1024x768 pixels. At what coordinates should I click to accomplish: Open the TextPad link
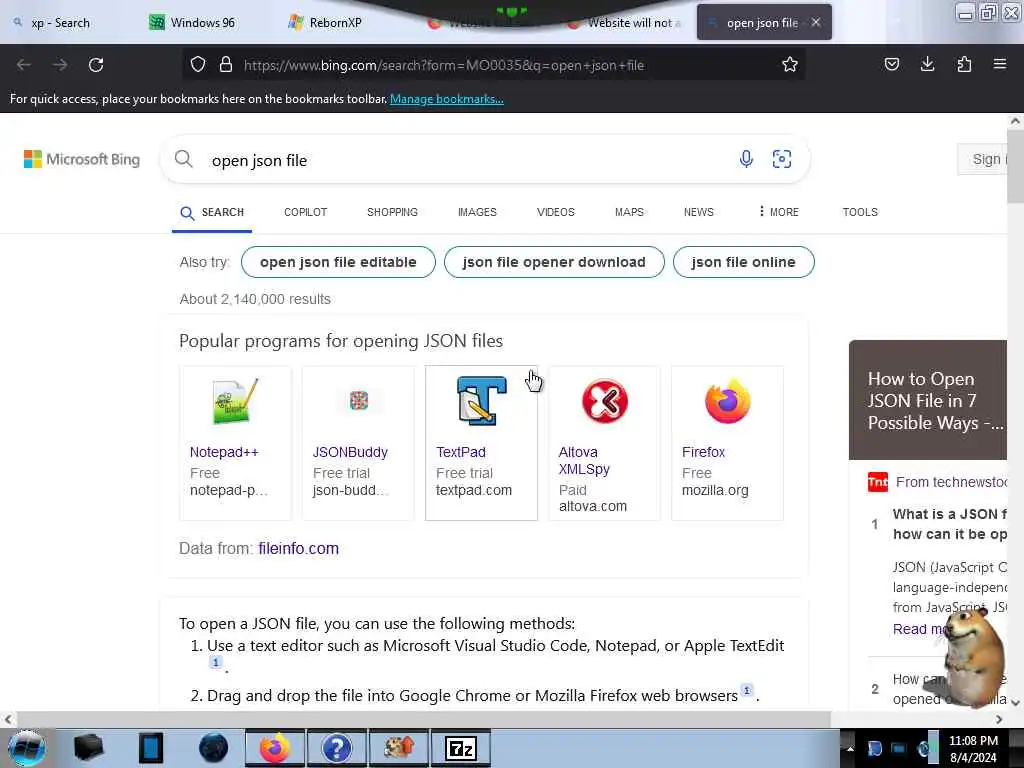[460, 452]
